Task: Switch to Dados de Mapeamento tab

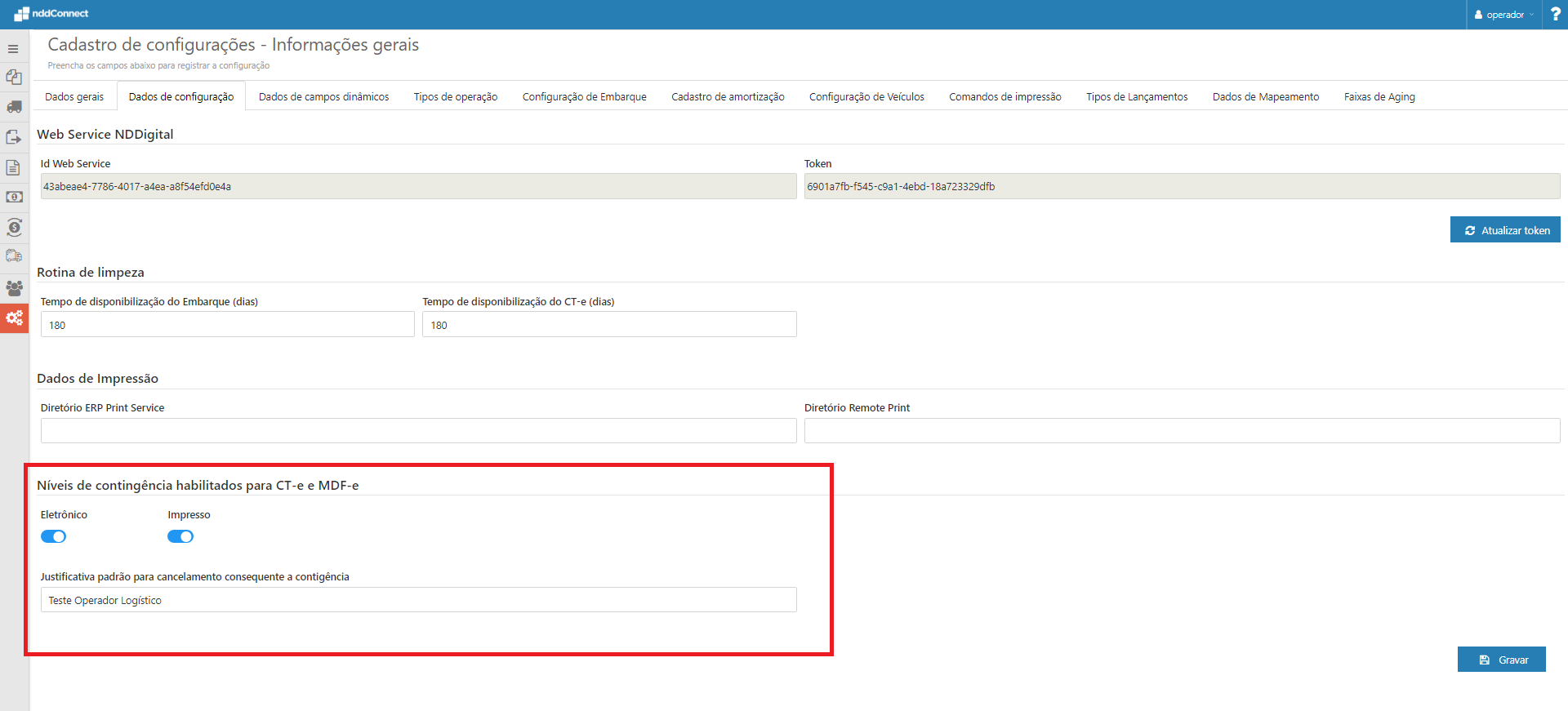Action: [x=1266, y=96]
